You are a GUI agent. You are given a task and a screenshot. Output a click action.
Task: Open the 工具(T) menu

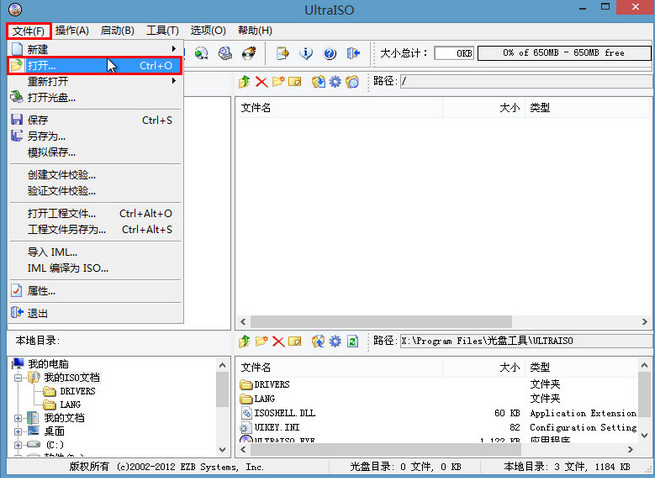[162, 31]
